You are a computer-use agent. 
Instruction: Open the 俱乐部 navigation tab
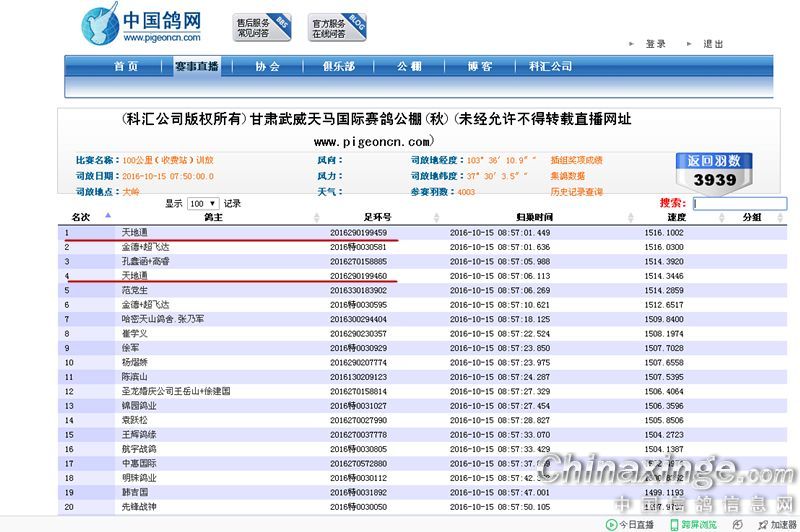(338, 66)
